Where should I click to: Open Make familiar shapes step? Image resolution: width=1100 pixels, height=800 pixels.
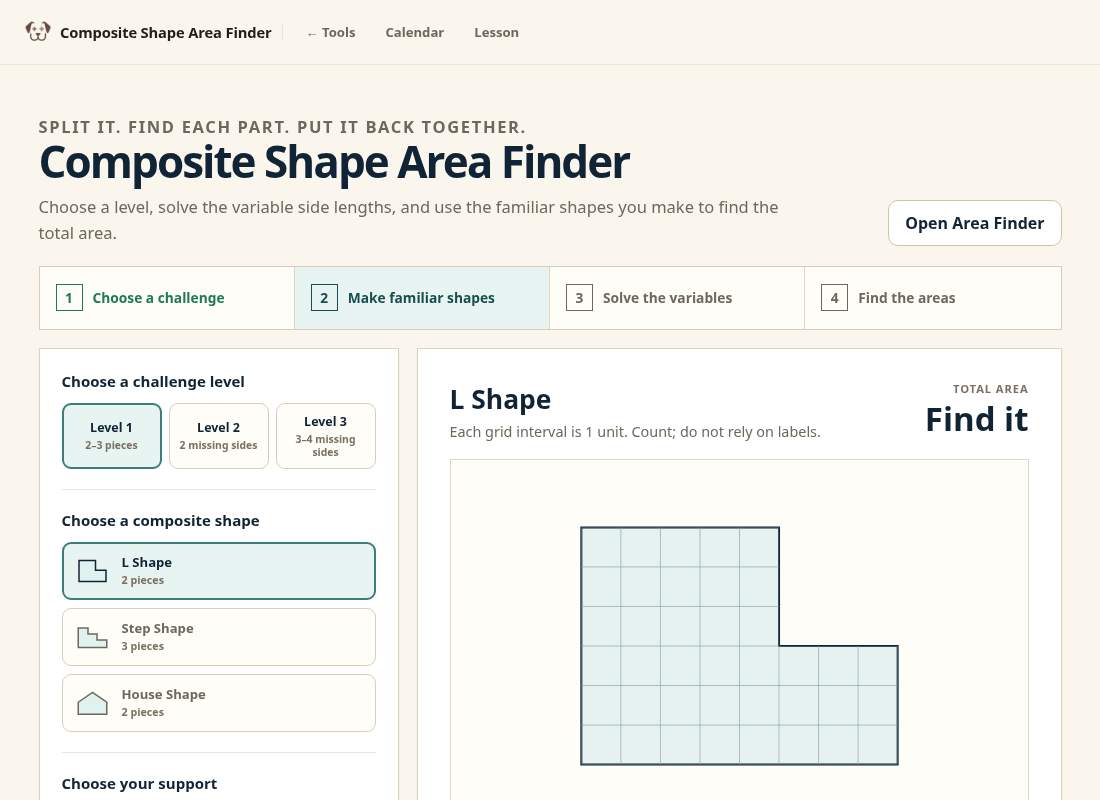click(x=422, y=298)
